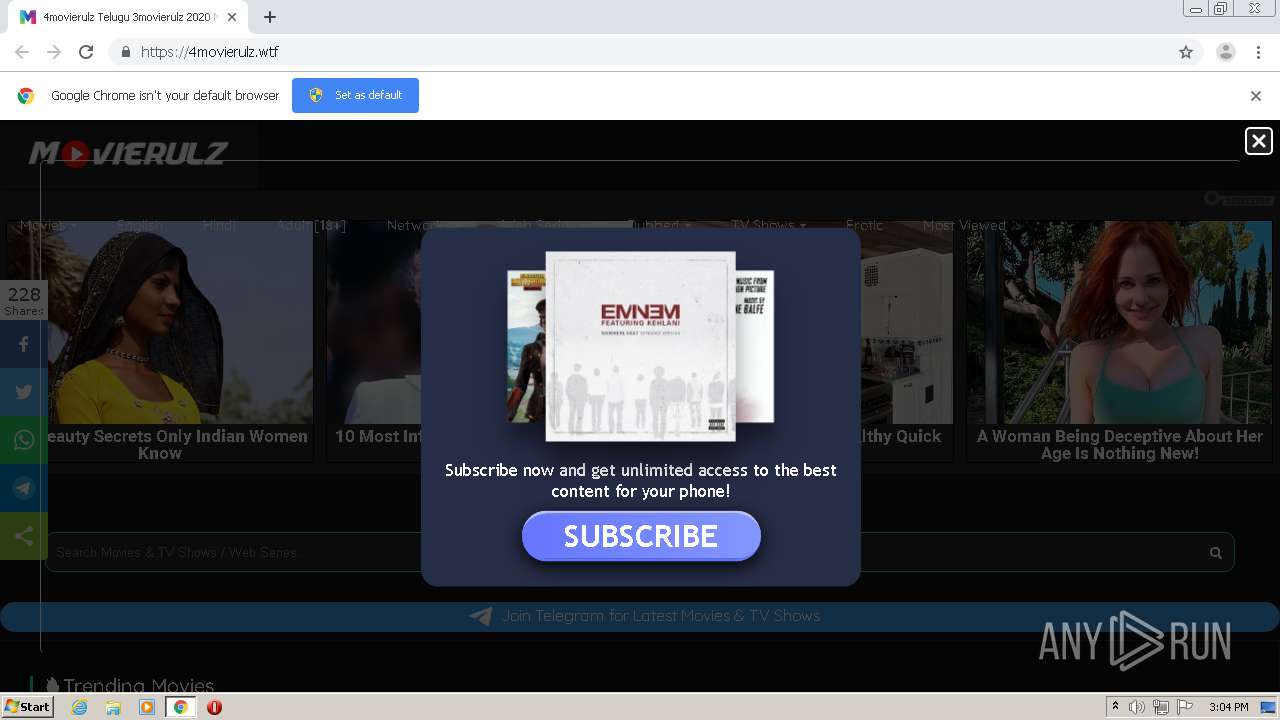Screen dimensions: 1280x720
Task: Select the 4movierulz Telugu browser tab
Action: (x=130, y=17)
